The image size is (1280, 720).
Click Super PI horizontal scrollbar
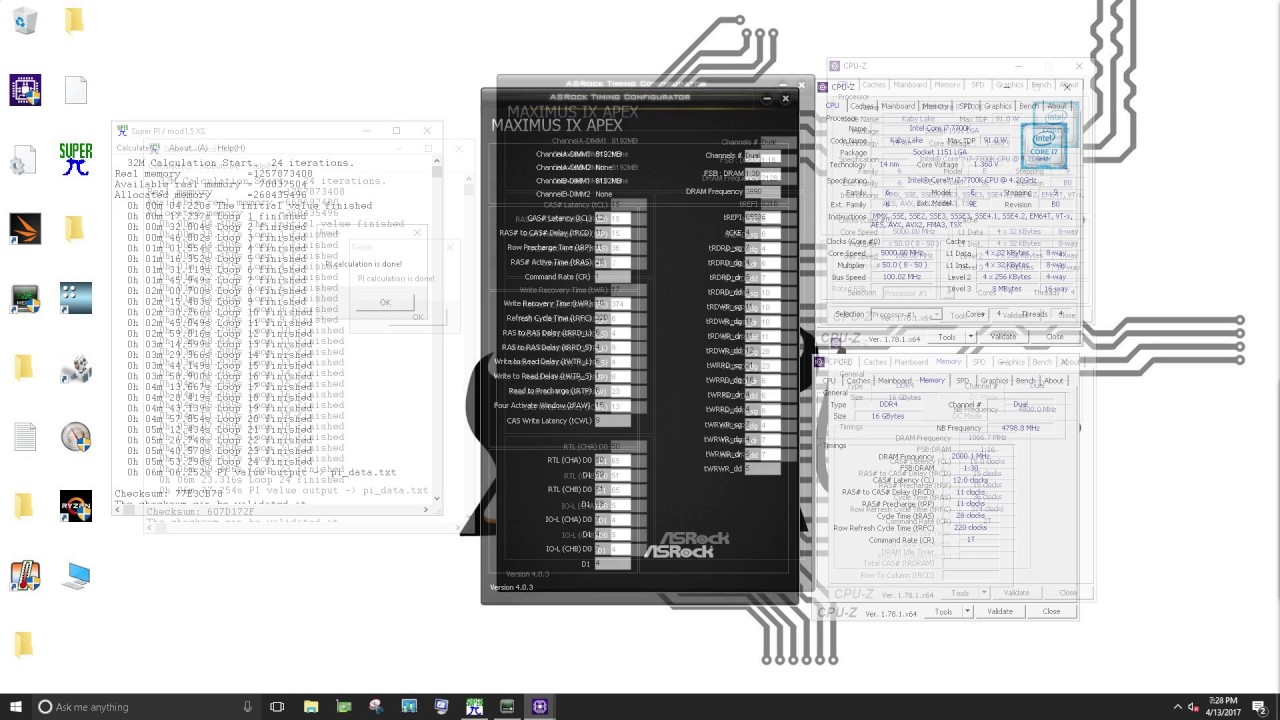[272, 510]
